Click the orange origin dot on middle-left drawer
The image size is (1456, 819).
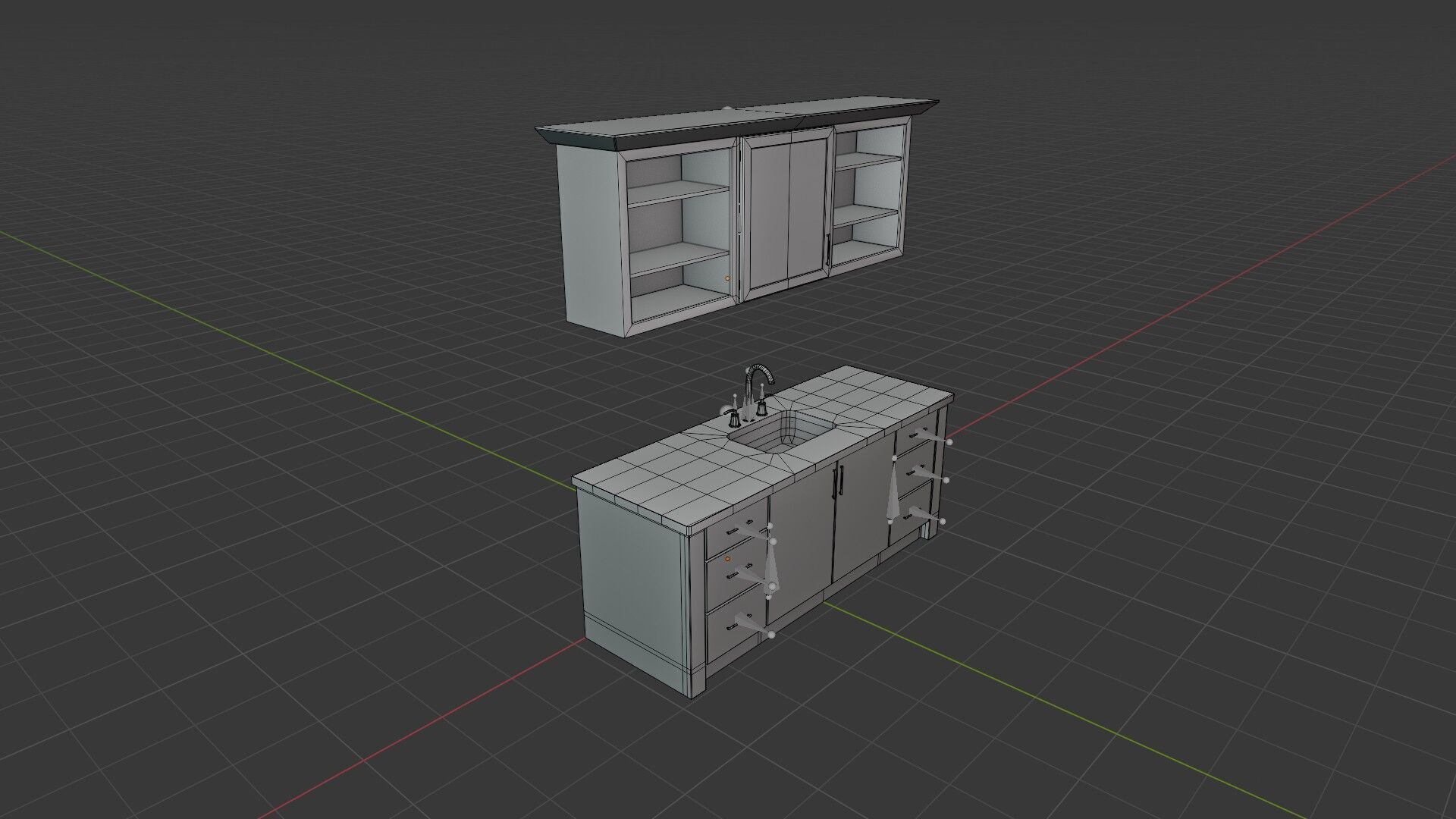coord(727,558)
